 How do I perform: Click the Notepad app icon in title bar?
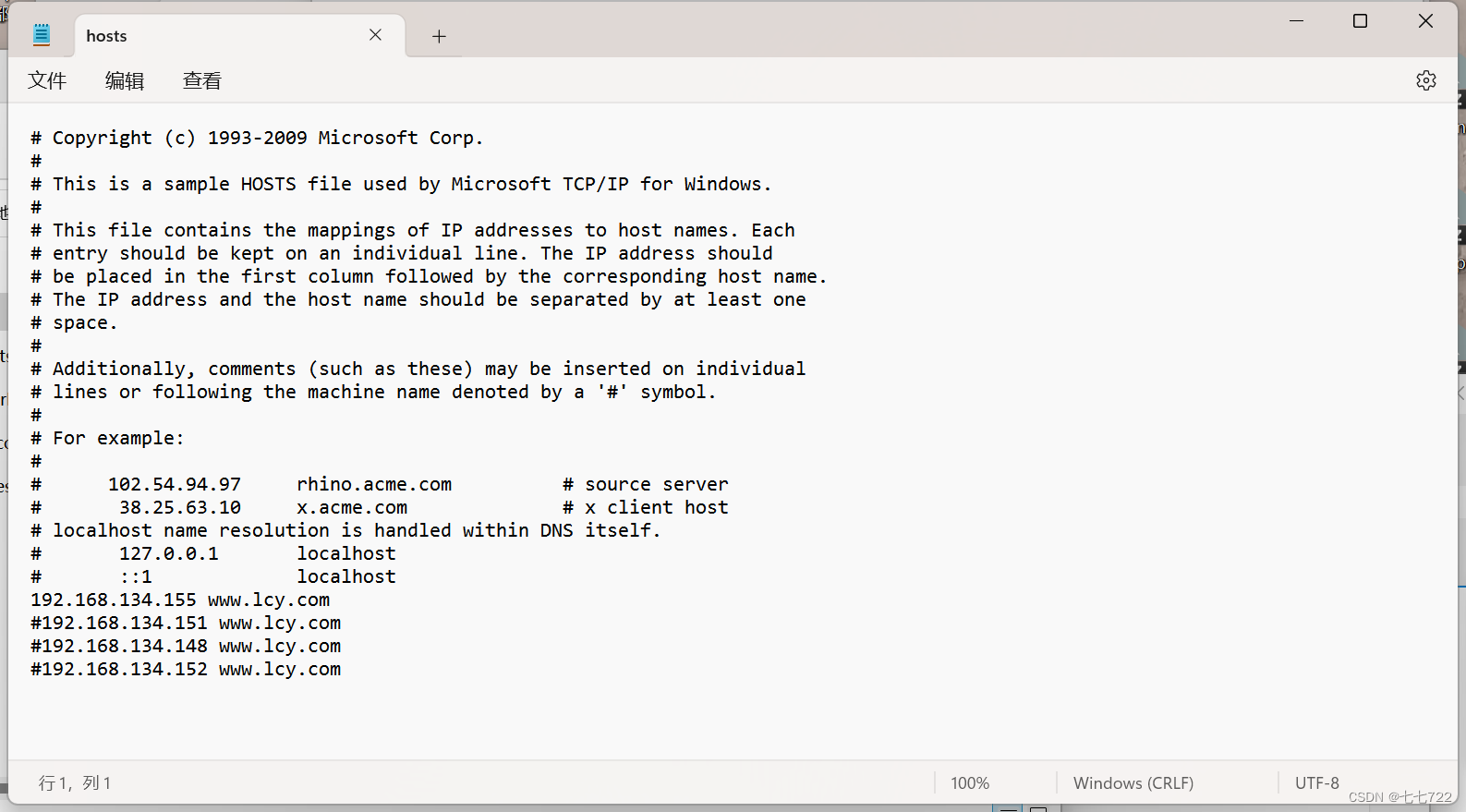tap(42, 35)
